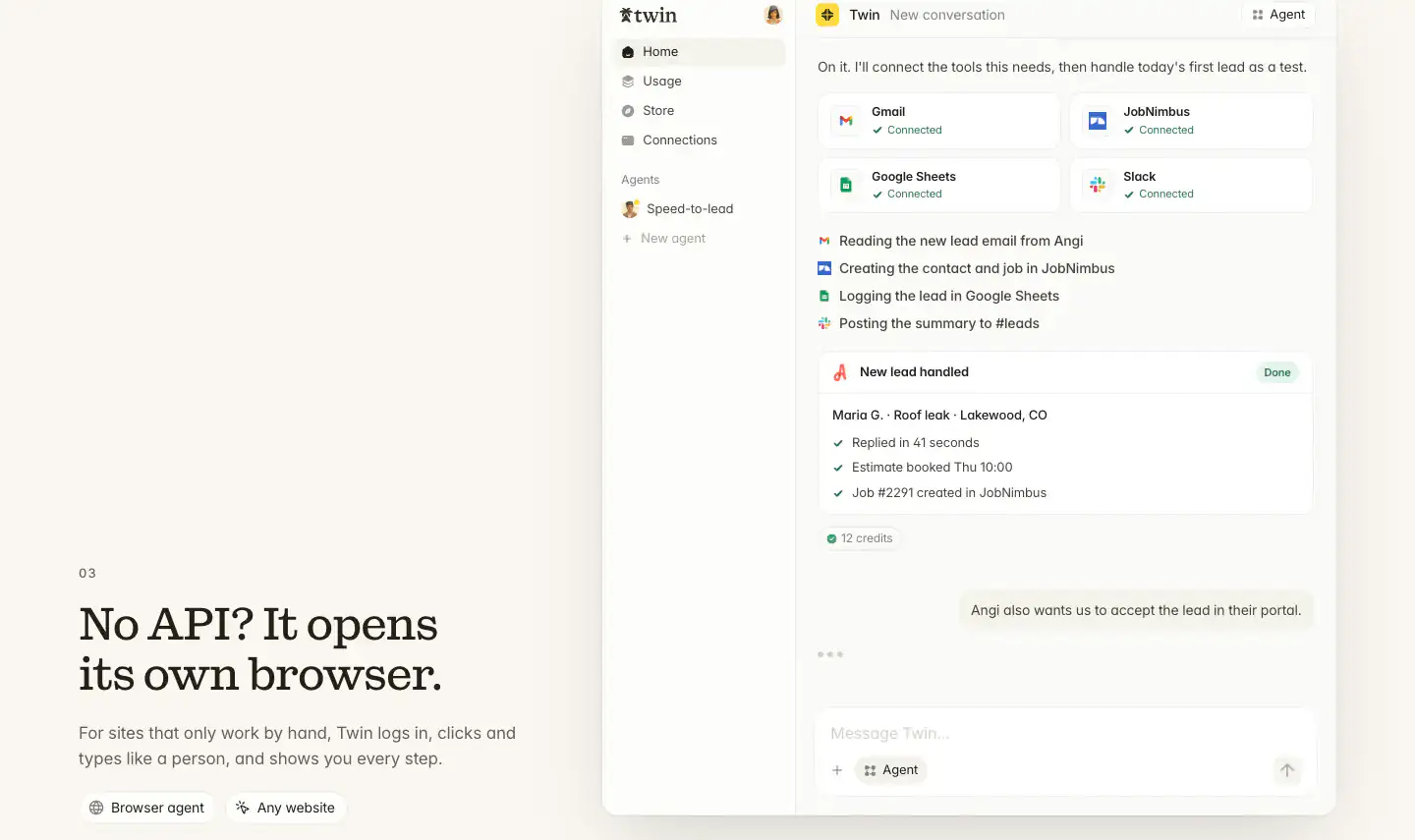Open the Agent mode selector at top right
The width and height of the screenshot is (1415, 840).
1278,15
